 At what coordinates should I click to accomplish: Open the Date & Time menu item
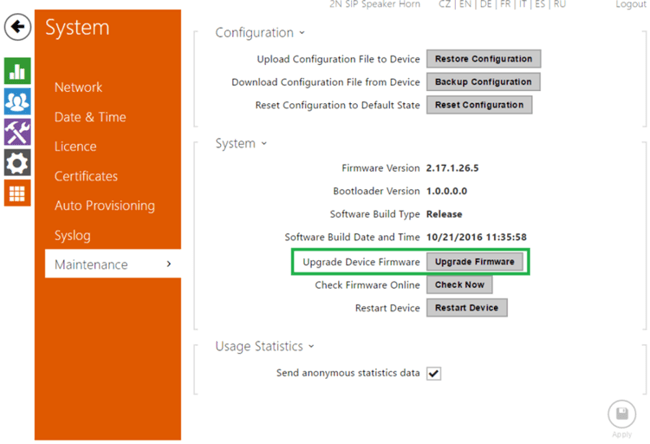pyautogui.click(x=90, y=117)
